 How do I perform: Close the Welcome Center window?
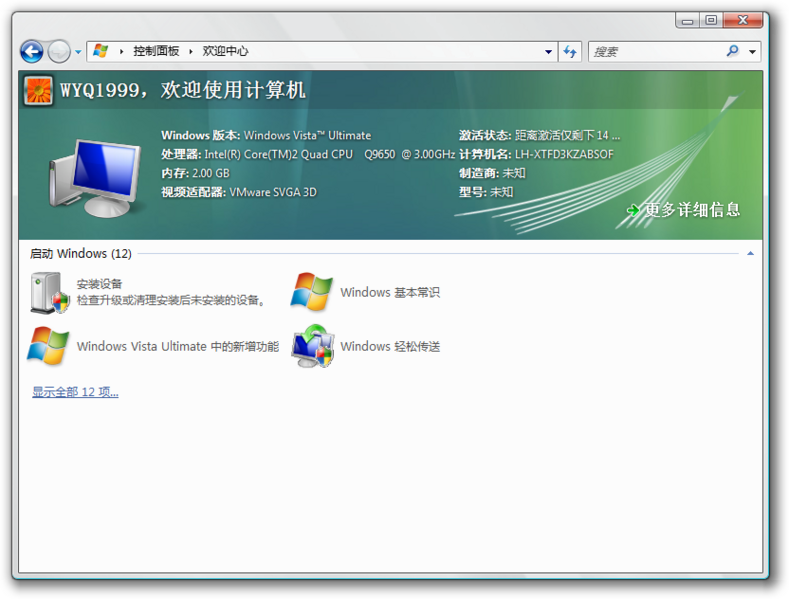[743, 20]
